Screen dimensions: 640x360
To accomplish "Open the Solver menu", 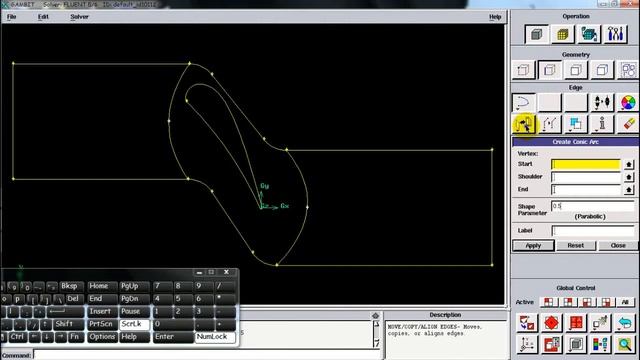I will click(x=79, y=17).
